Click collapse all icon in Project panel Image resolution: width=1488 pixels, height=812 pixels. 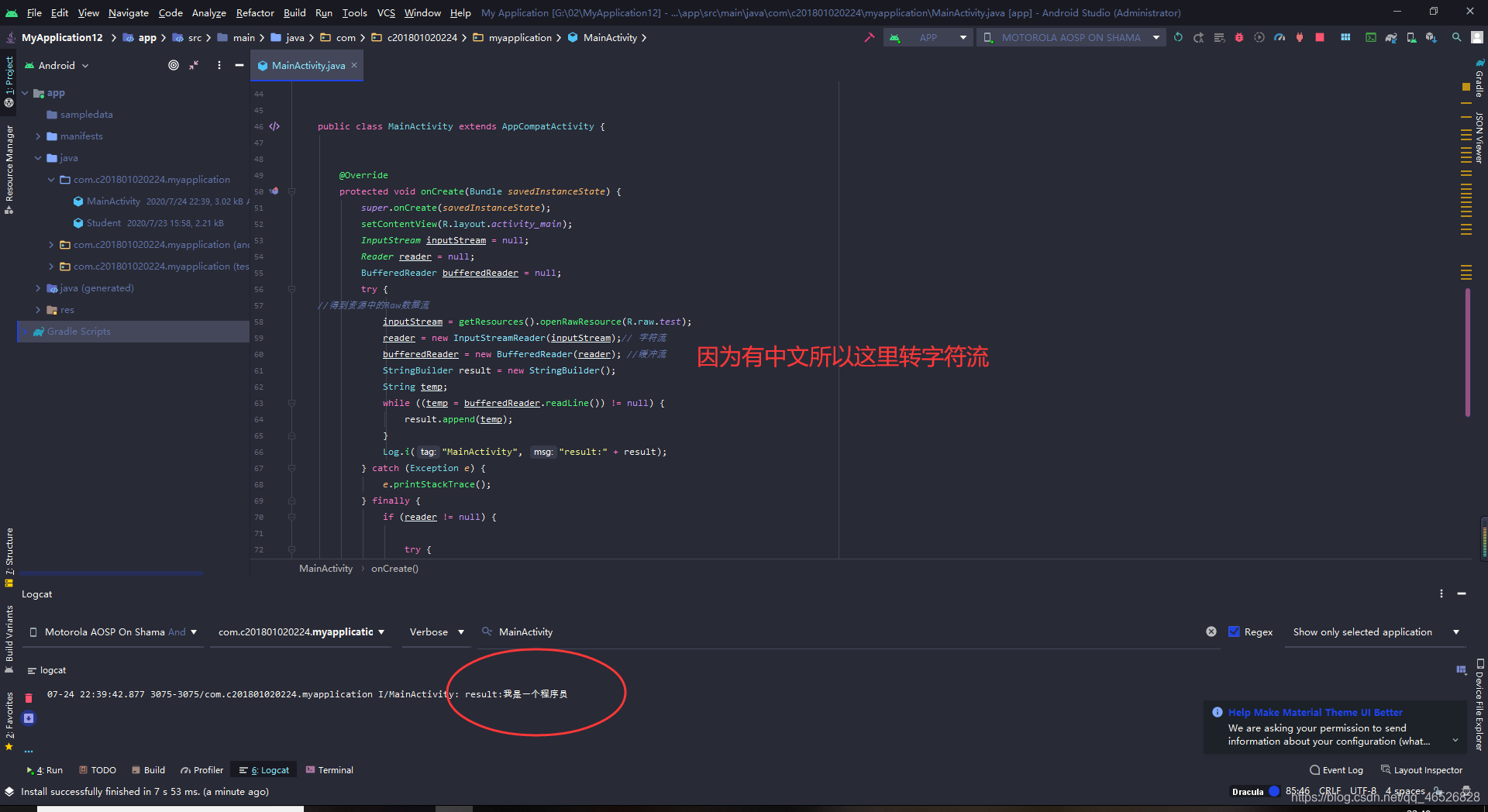tap(194, 65)
